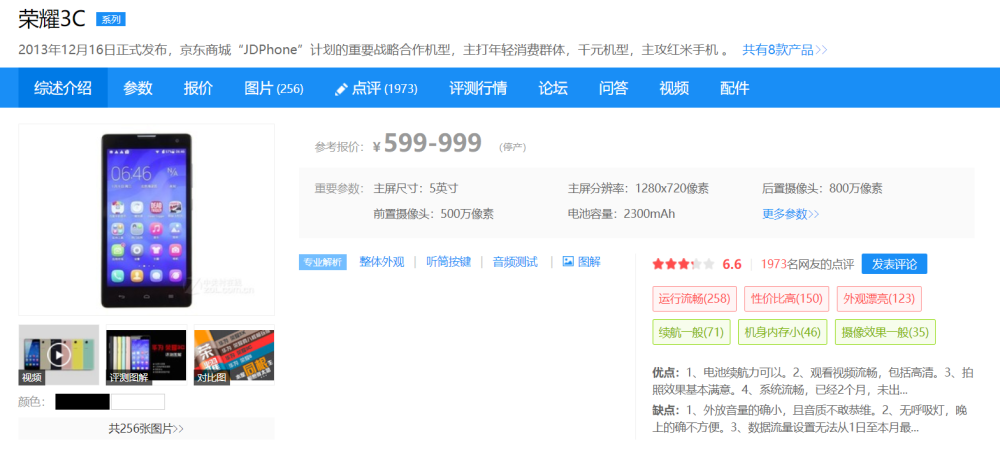Screen dimensions: 1000x453
Task: Click the 电池容量：2300mAh spec
Action: point(621,214)
